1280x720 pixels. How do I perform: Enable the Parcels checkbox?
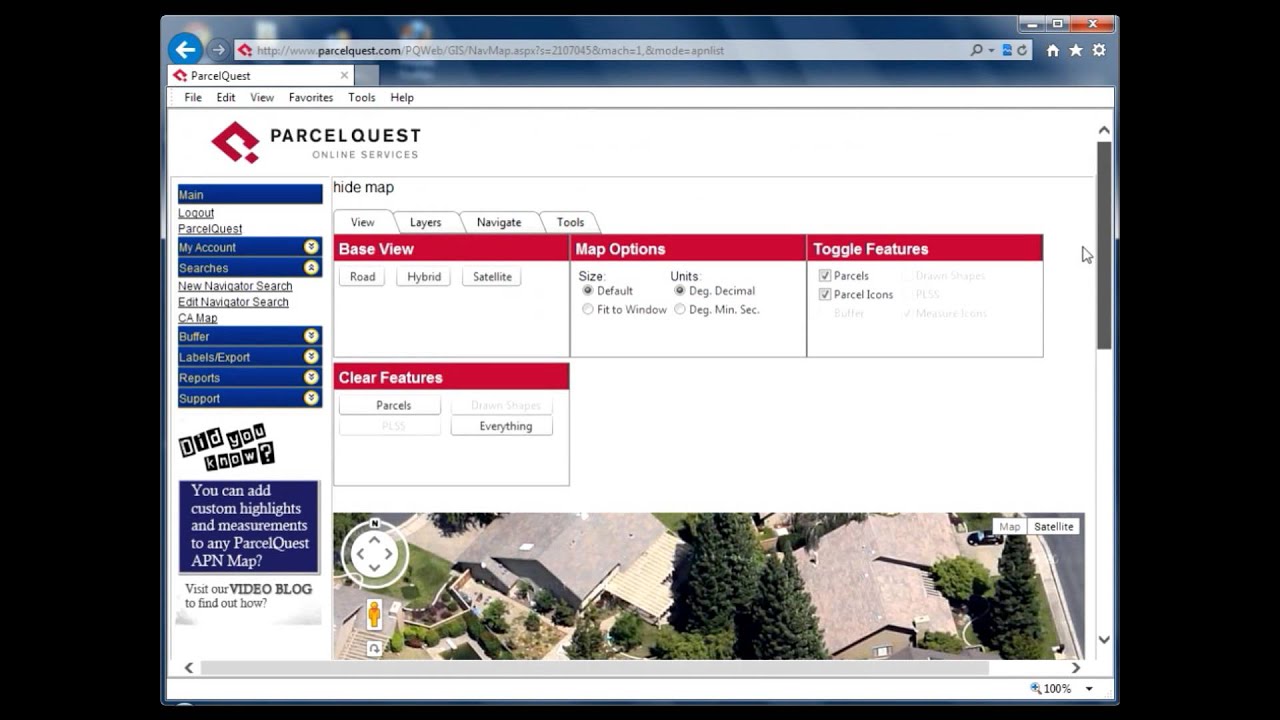(x=825, y=276)
